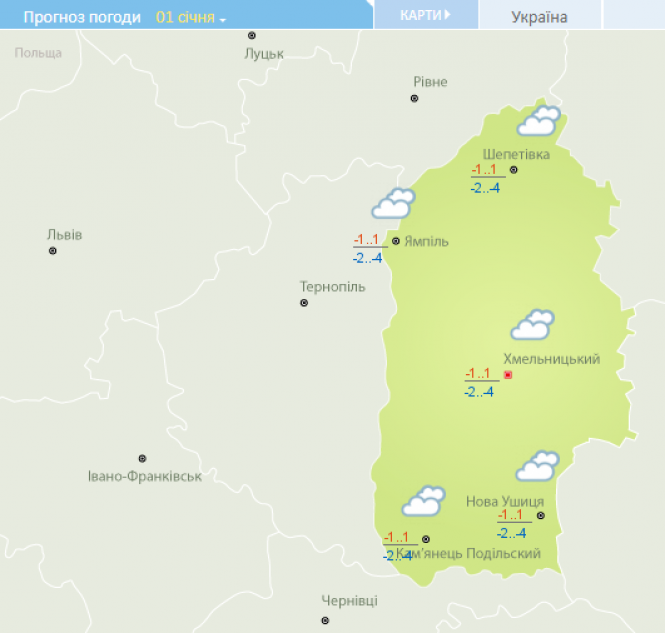665x633 pixels.
Task: Click Хмельницький night temperature -2..-4
Action: click(479, 392)
